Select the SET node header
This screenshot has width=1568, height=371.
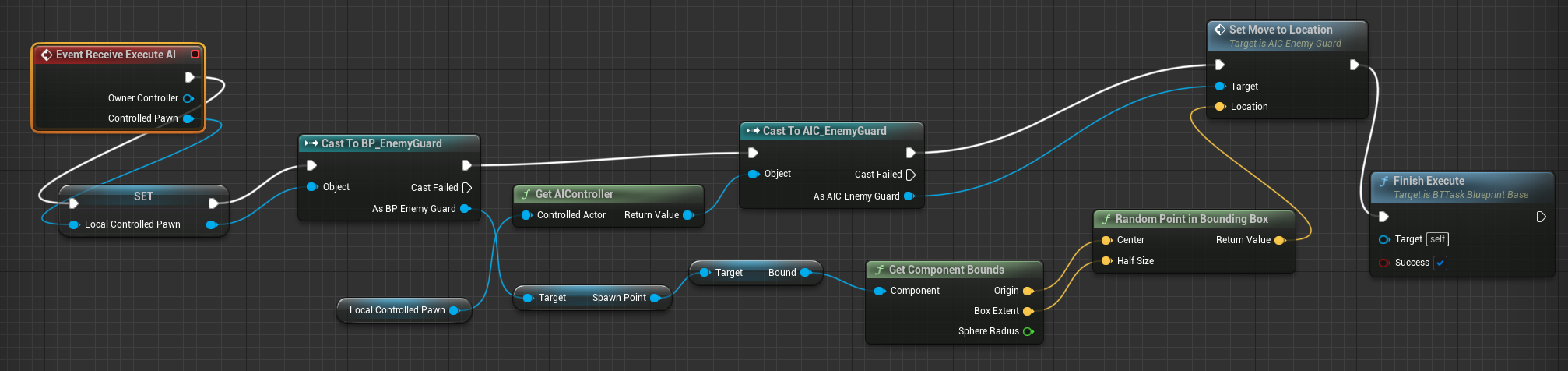(x=143, y=196)
